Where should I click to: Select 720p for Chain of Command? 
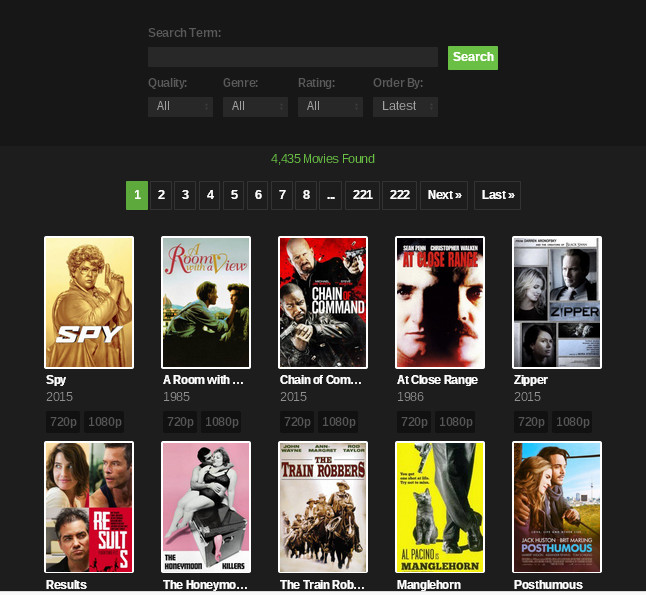coord(297,422)
